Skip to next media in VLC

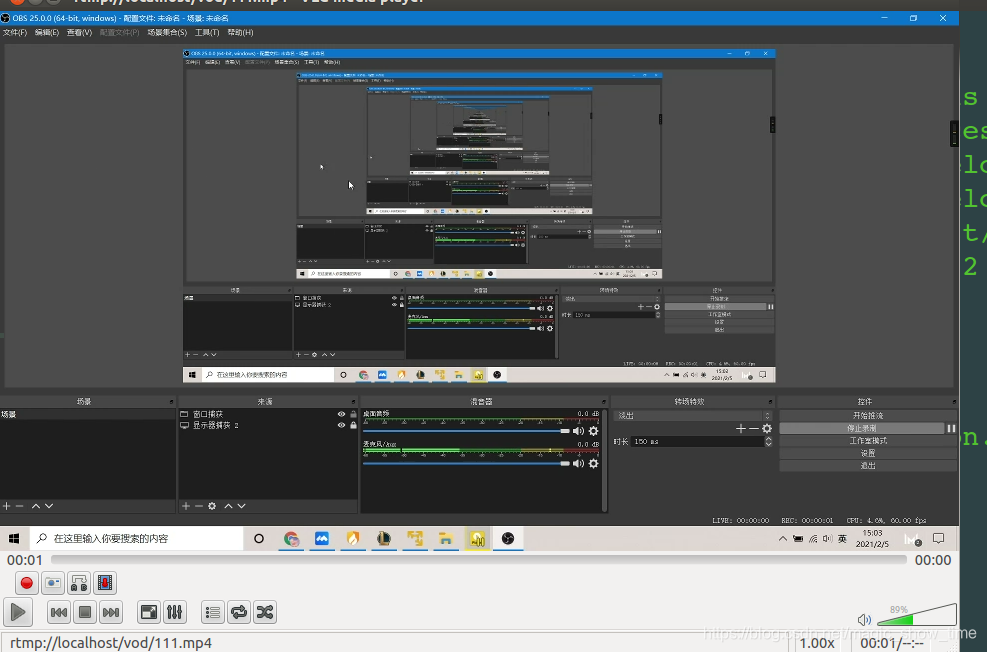[x=111, y=612]
